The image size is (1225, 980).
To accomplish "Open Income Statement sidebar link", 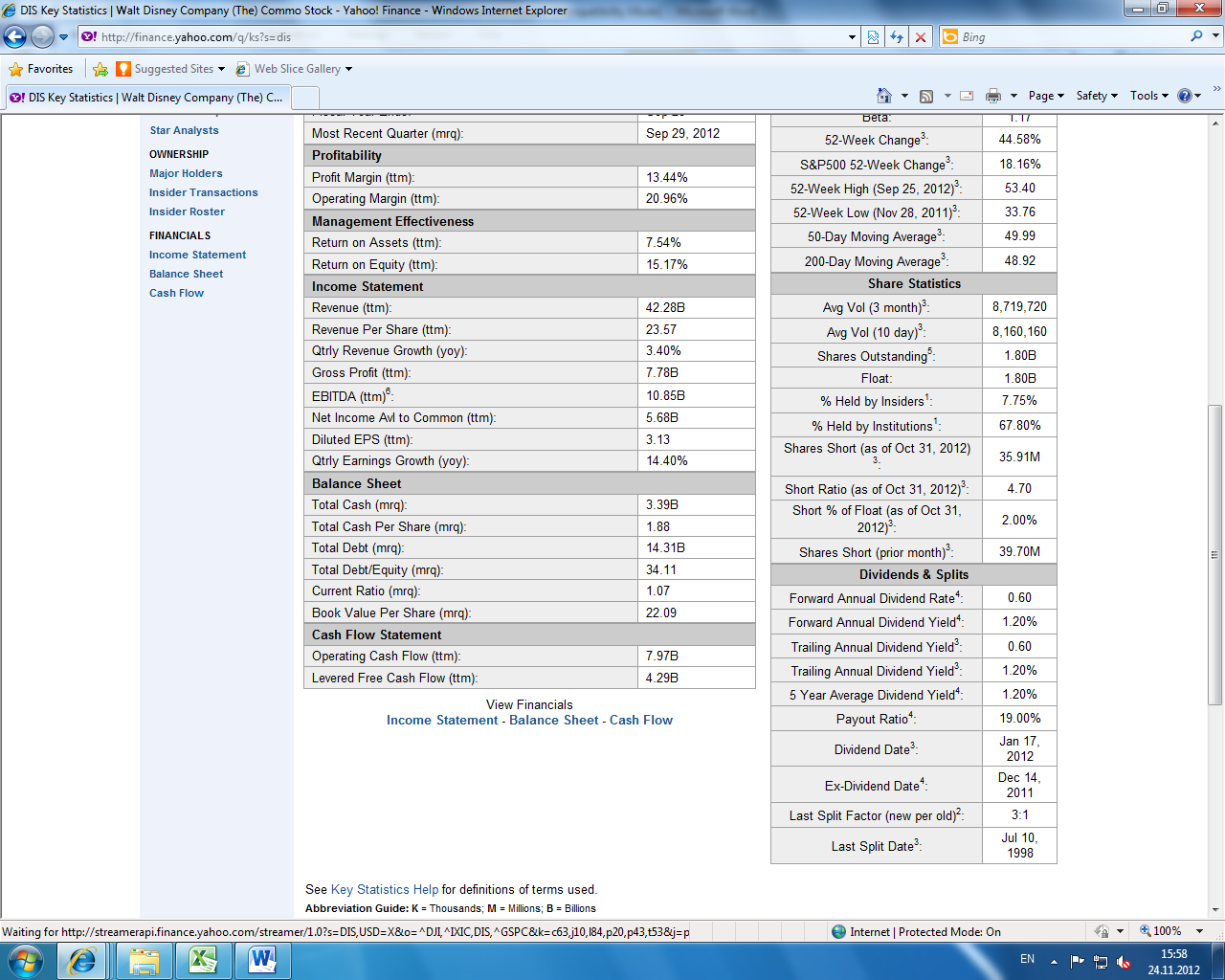I will (197, 255).
